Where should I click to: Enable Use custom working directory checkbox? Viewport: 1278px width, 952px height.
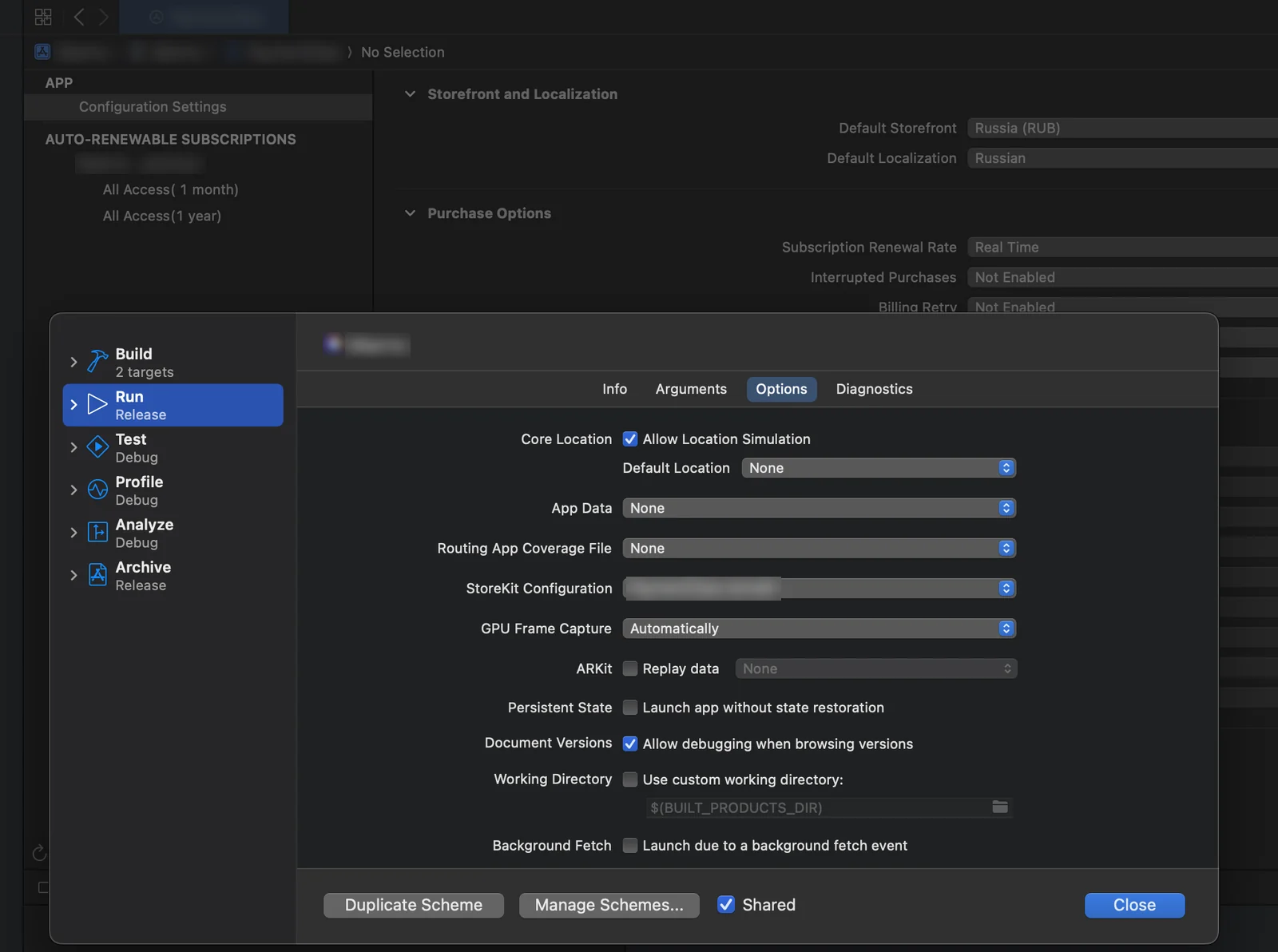pos(630,779)
